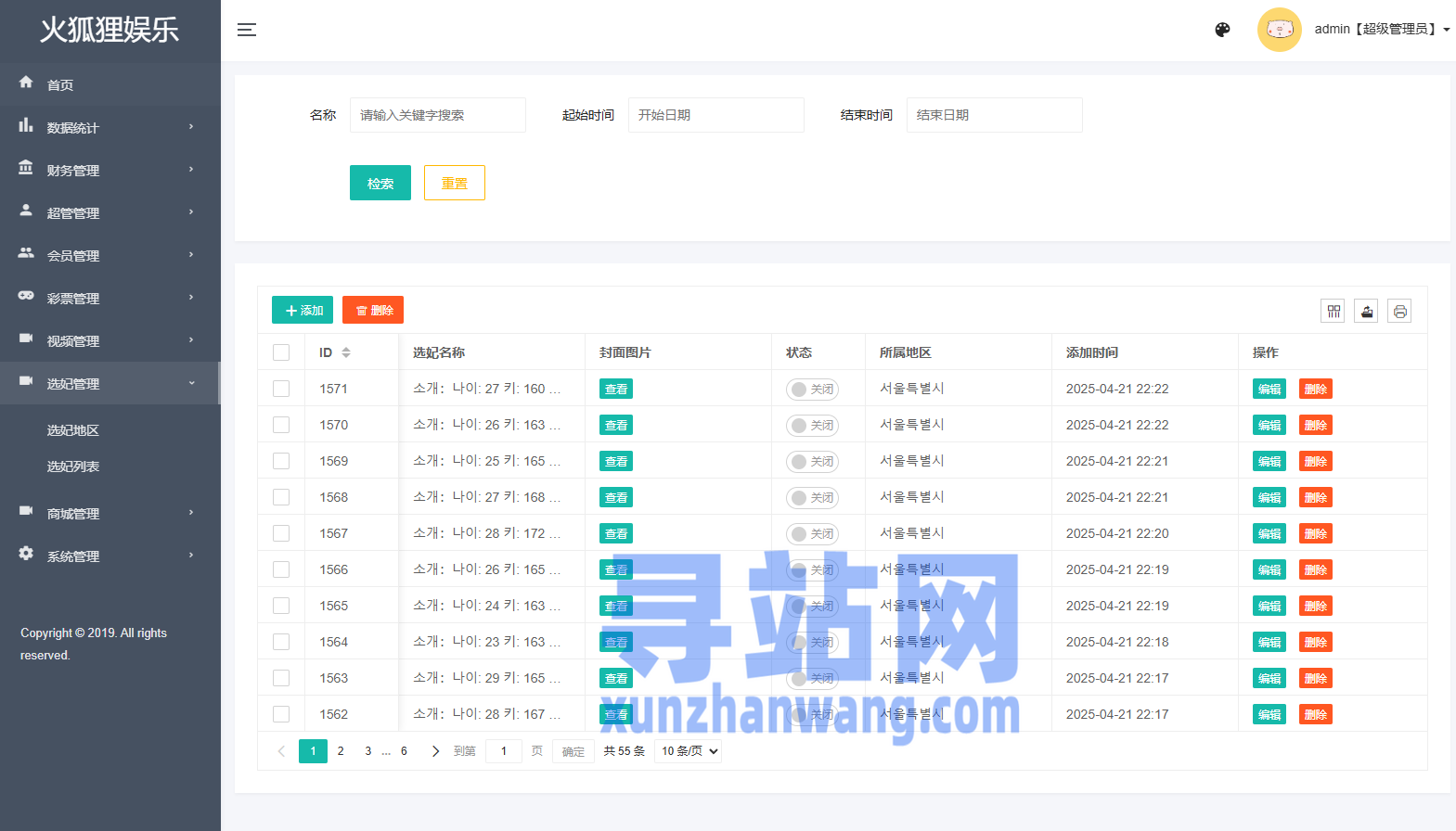Click the bar chart icon for 数据统计
Screen dimensions: 1456x831
(26, 124)
